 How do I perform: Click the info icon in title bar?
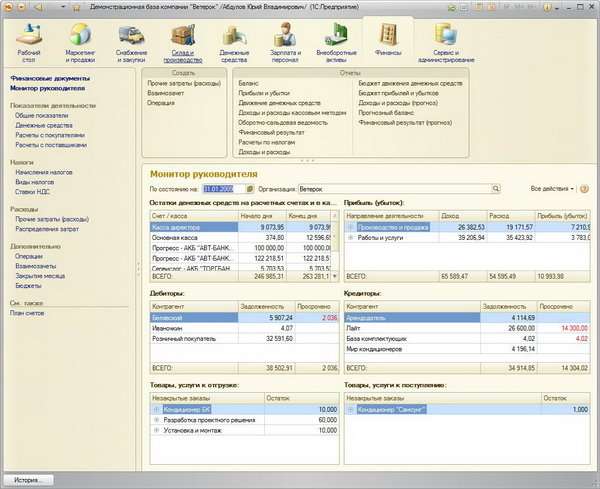[548, 7]
